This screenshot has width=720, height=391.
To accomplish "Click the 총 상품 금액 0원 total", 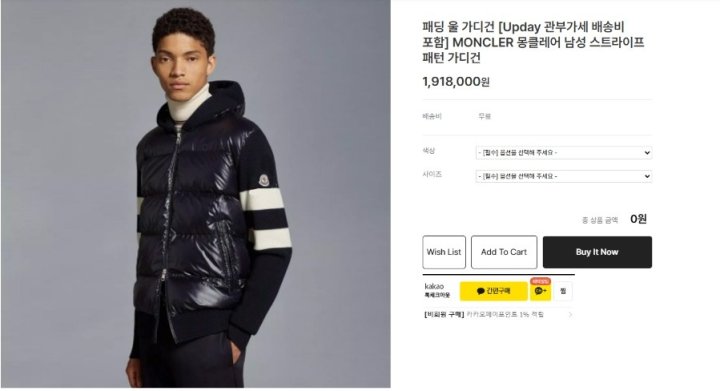I will (x=614, y=219).
